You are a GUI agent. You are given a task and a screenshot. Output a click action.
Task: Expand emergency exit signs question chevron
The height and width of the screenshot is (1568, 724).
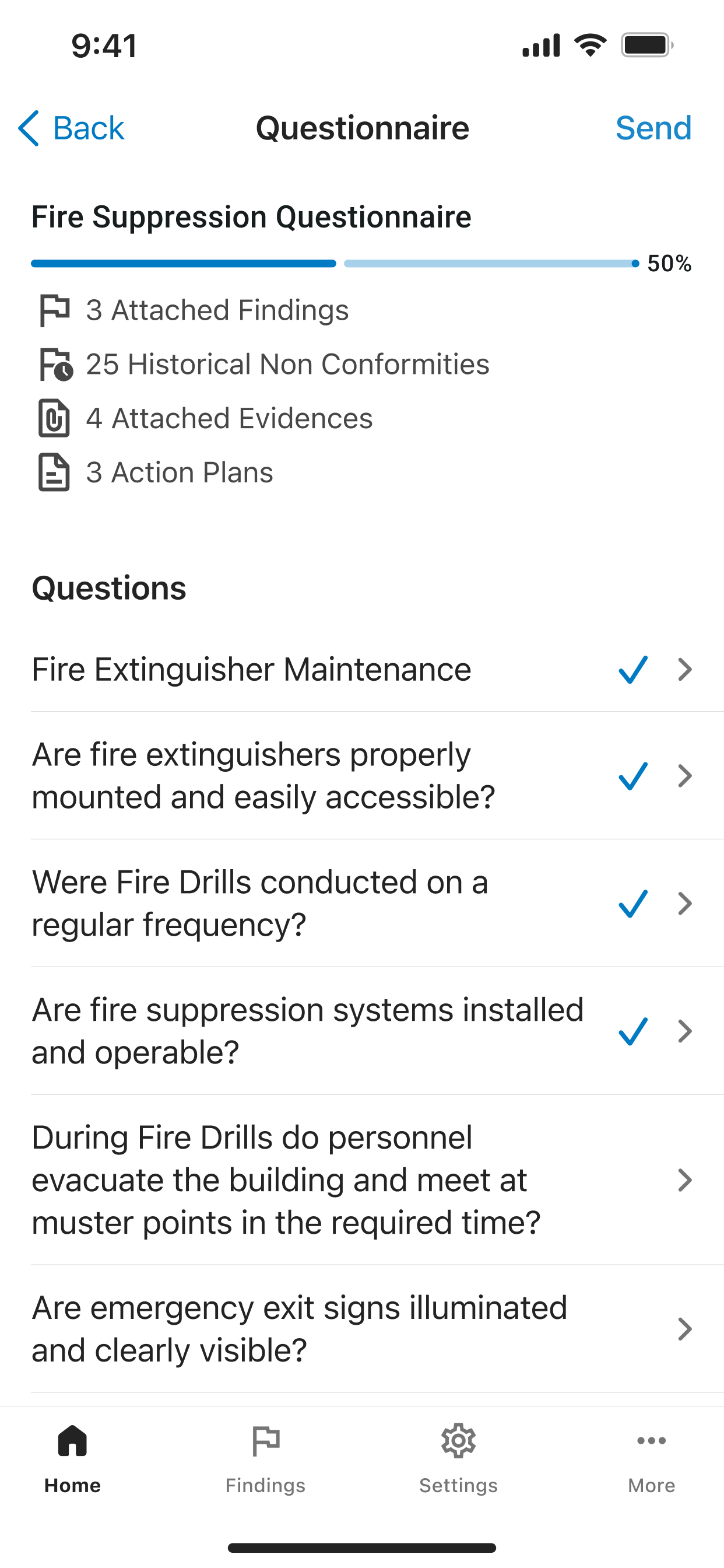[x=685, y=1329]
